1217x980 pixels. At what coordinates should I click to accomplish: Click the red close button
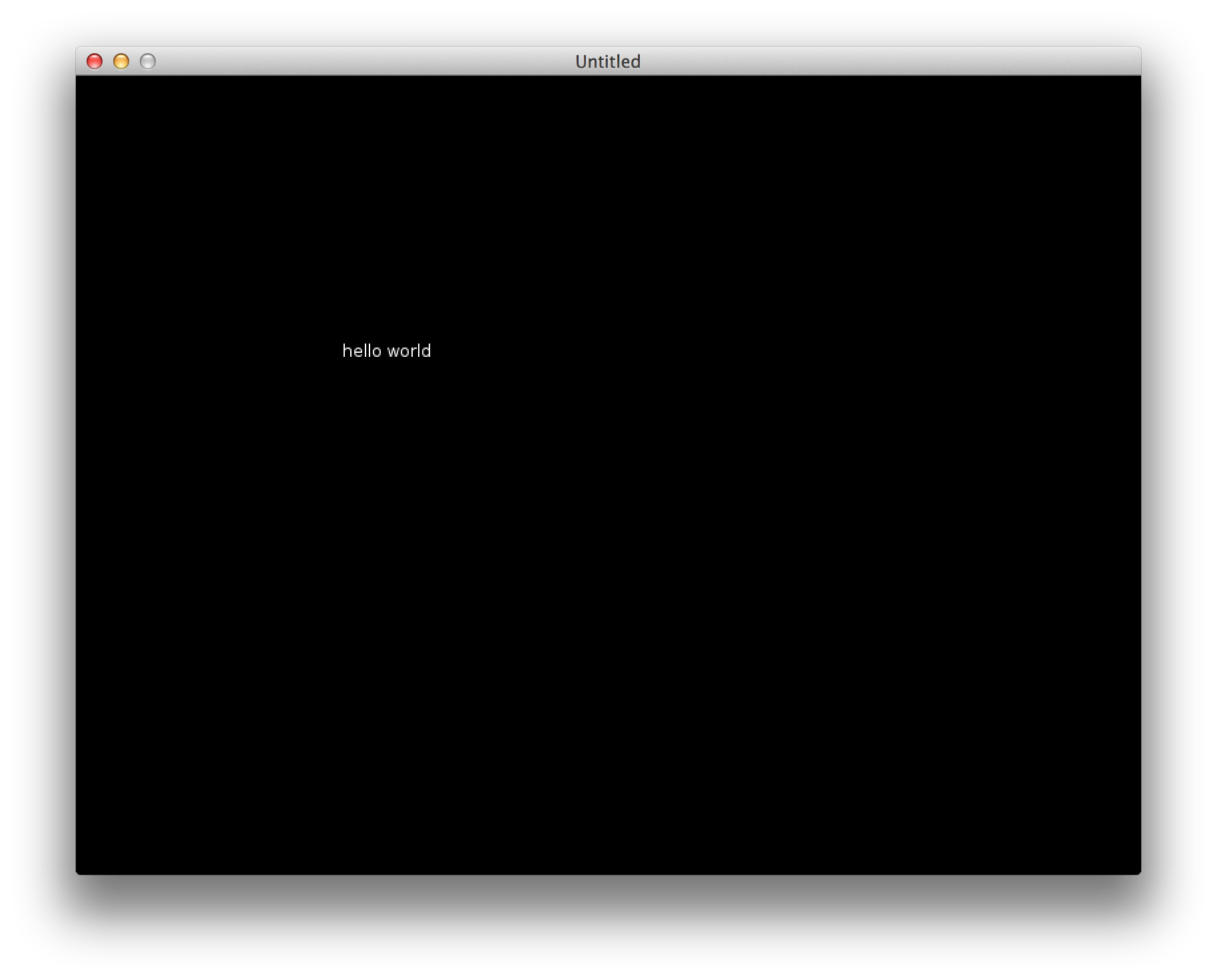click(x=95, y=61)
